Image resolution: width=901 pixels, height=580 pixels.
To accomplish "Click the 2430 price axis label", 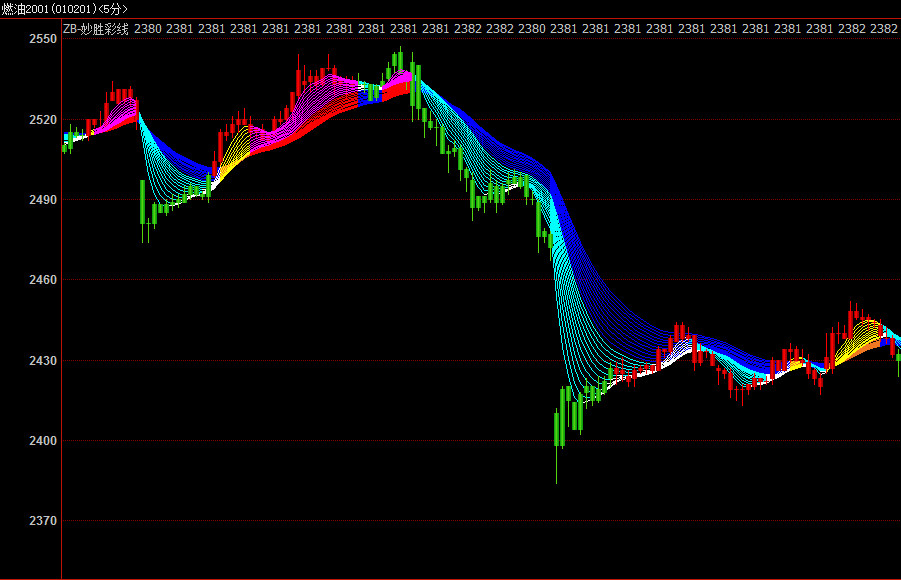I will (x=43, y=360).
